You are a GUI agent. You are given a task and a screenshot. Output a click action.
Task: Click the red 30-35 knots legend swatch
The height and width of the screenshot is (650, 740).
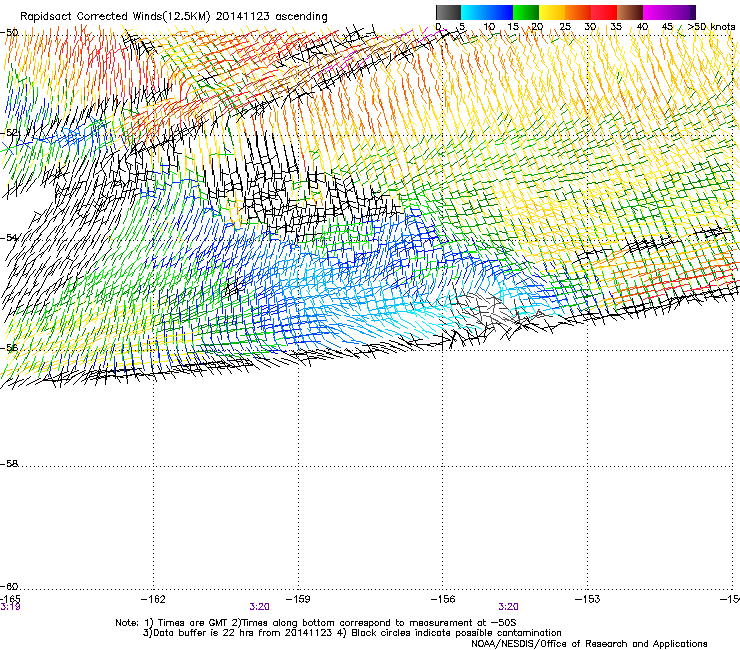click(604, 12)
